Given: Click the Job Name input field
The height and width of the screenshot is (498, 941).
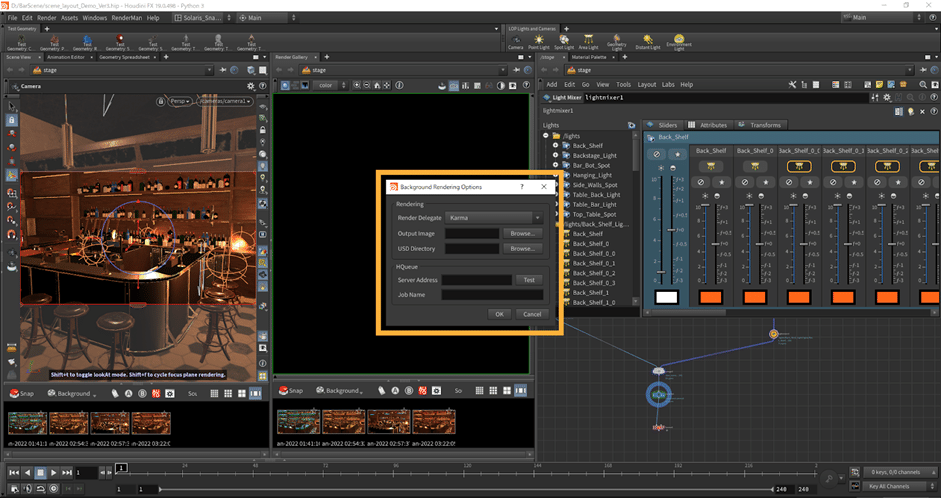Looking at the screenshot, I should coord(492,295).
